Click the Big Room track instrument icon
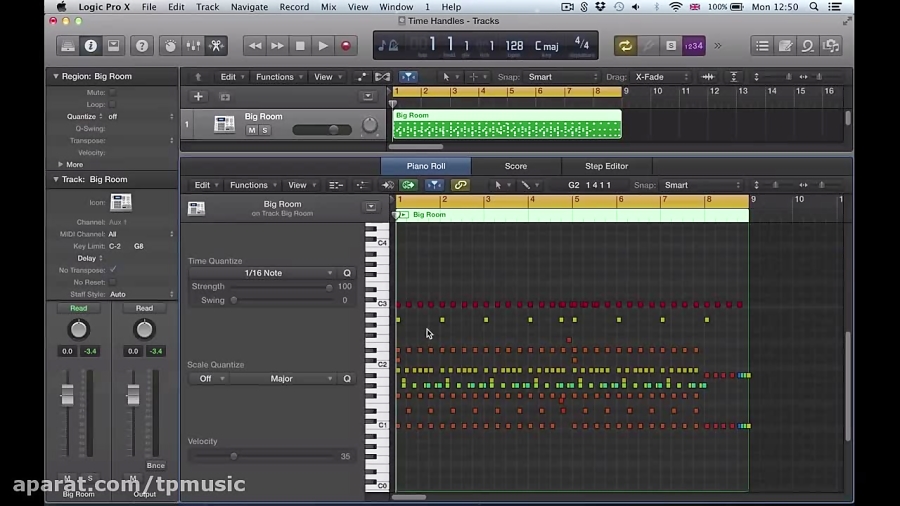This screenshot has height=506, width=900. coord(224,124)
